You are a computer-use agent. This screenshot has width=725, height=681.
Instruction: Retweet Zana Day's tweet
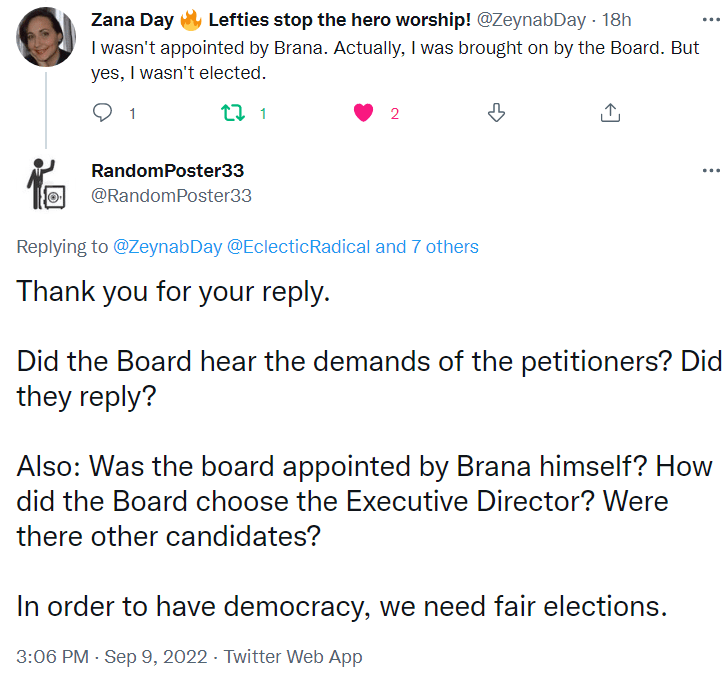(x=230, y=113)
